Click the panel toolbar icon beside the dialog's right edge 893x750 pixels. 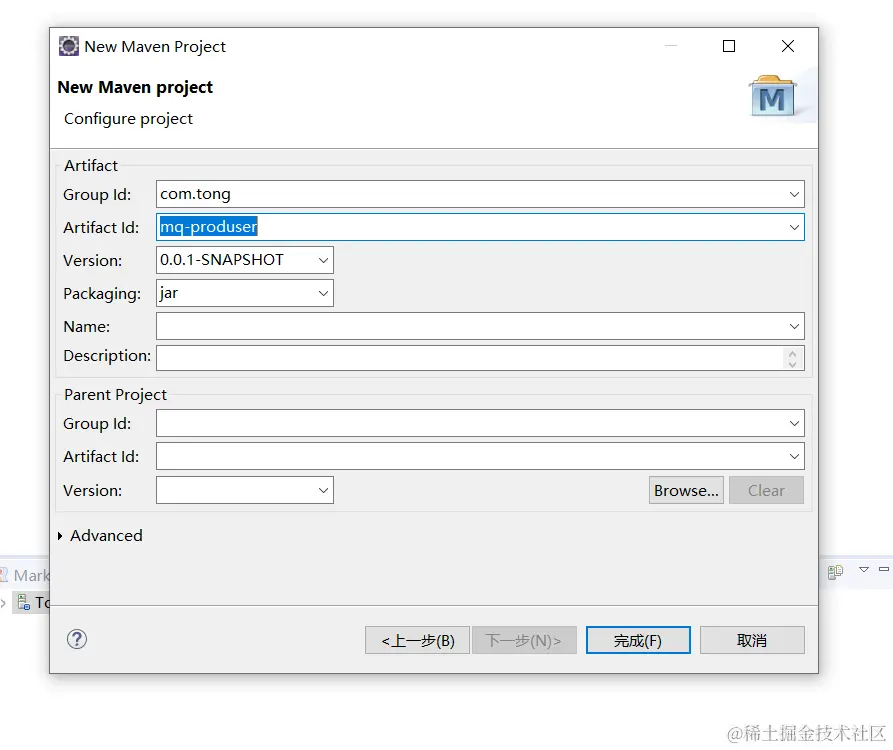point(835,572)
